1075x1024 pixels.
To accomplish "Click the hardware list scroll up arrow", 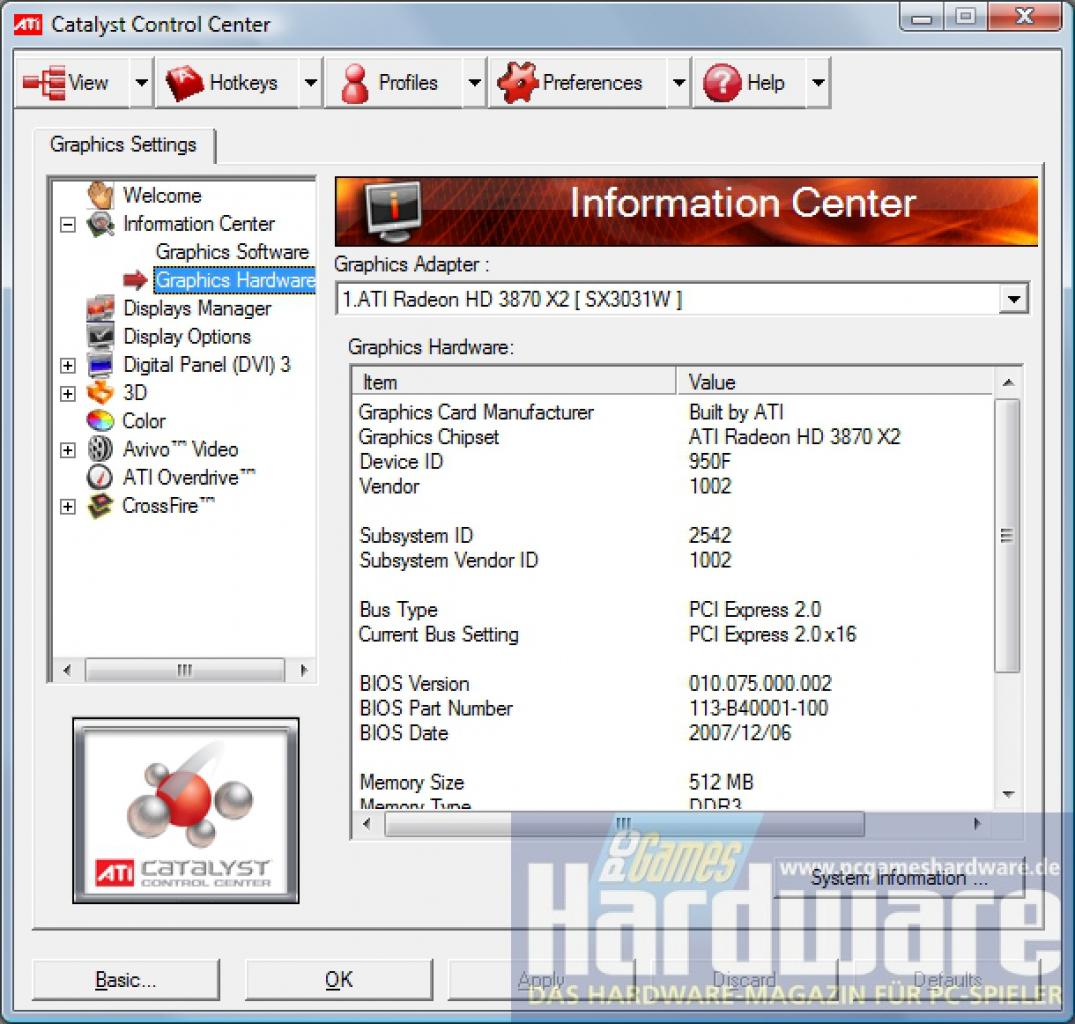I will click(1008, 382).
